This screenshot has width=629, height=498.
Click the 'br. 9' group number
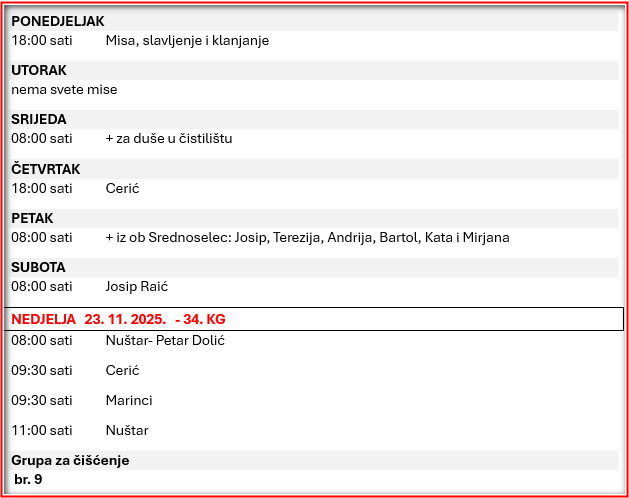[x=28, y=480]
